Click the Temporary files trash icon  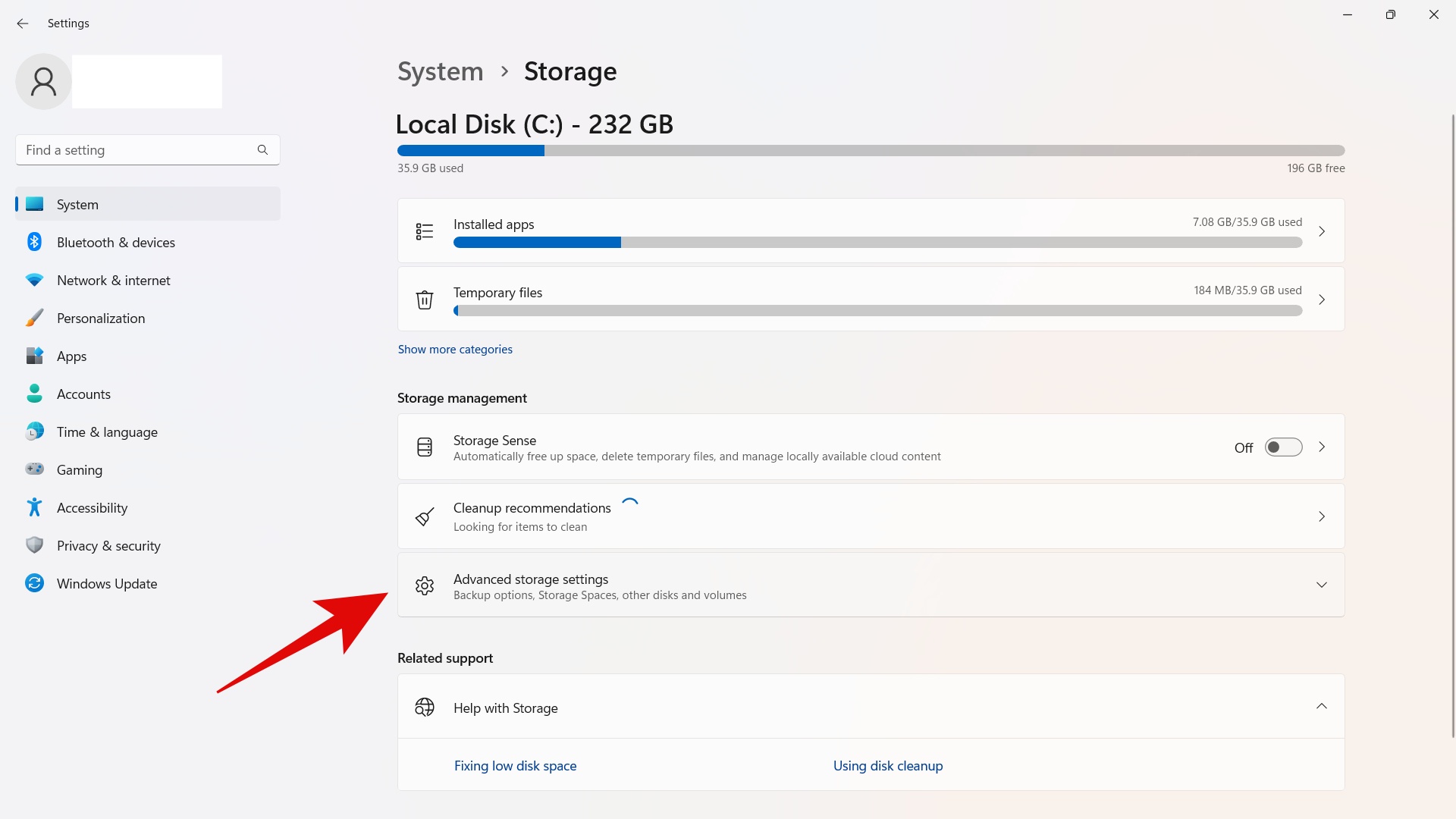424,298
